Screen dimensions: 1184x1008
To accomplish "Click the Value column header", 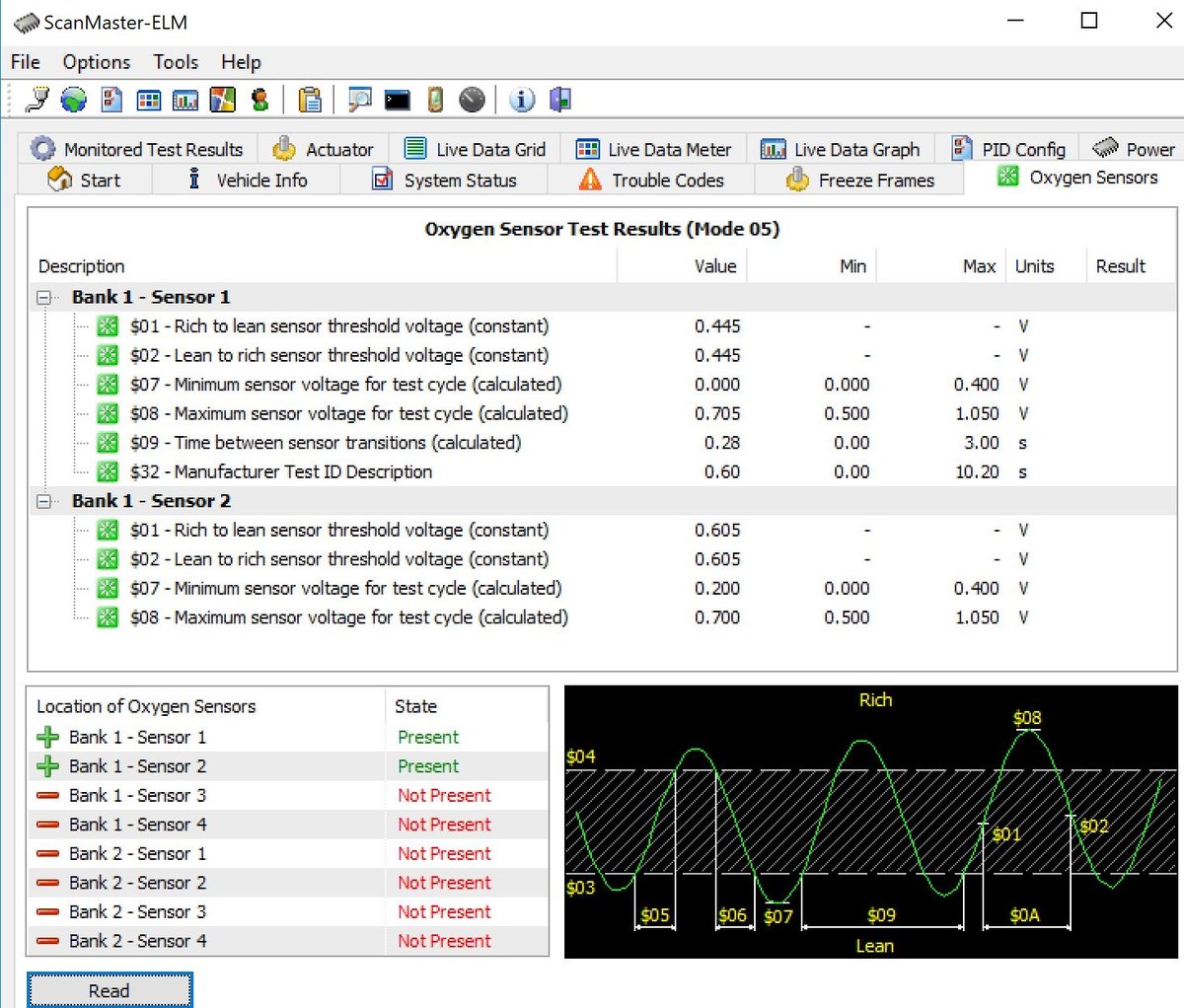I will click(682, 266).
